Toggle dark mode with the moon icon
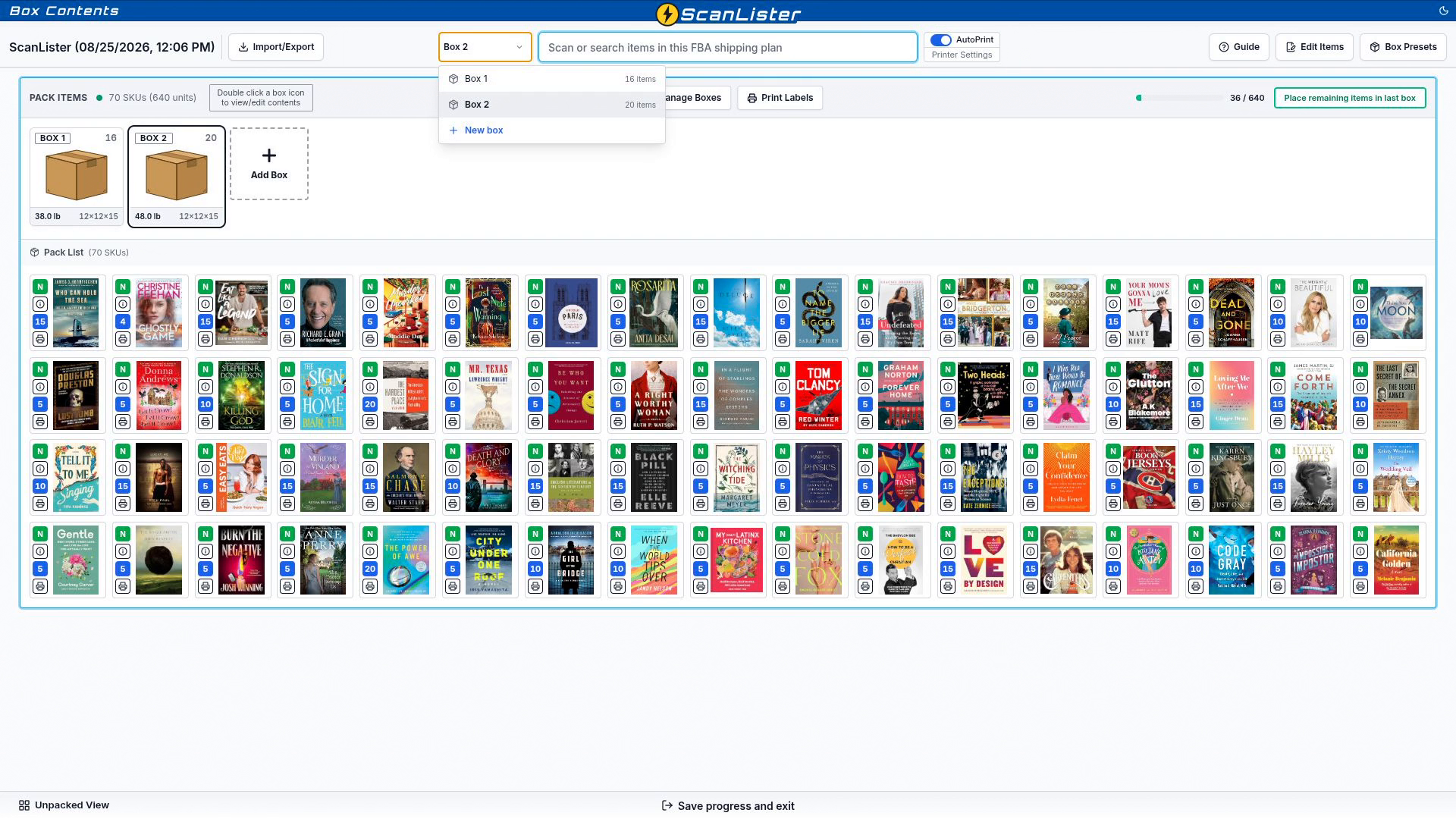 (x=1443, y=11)
